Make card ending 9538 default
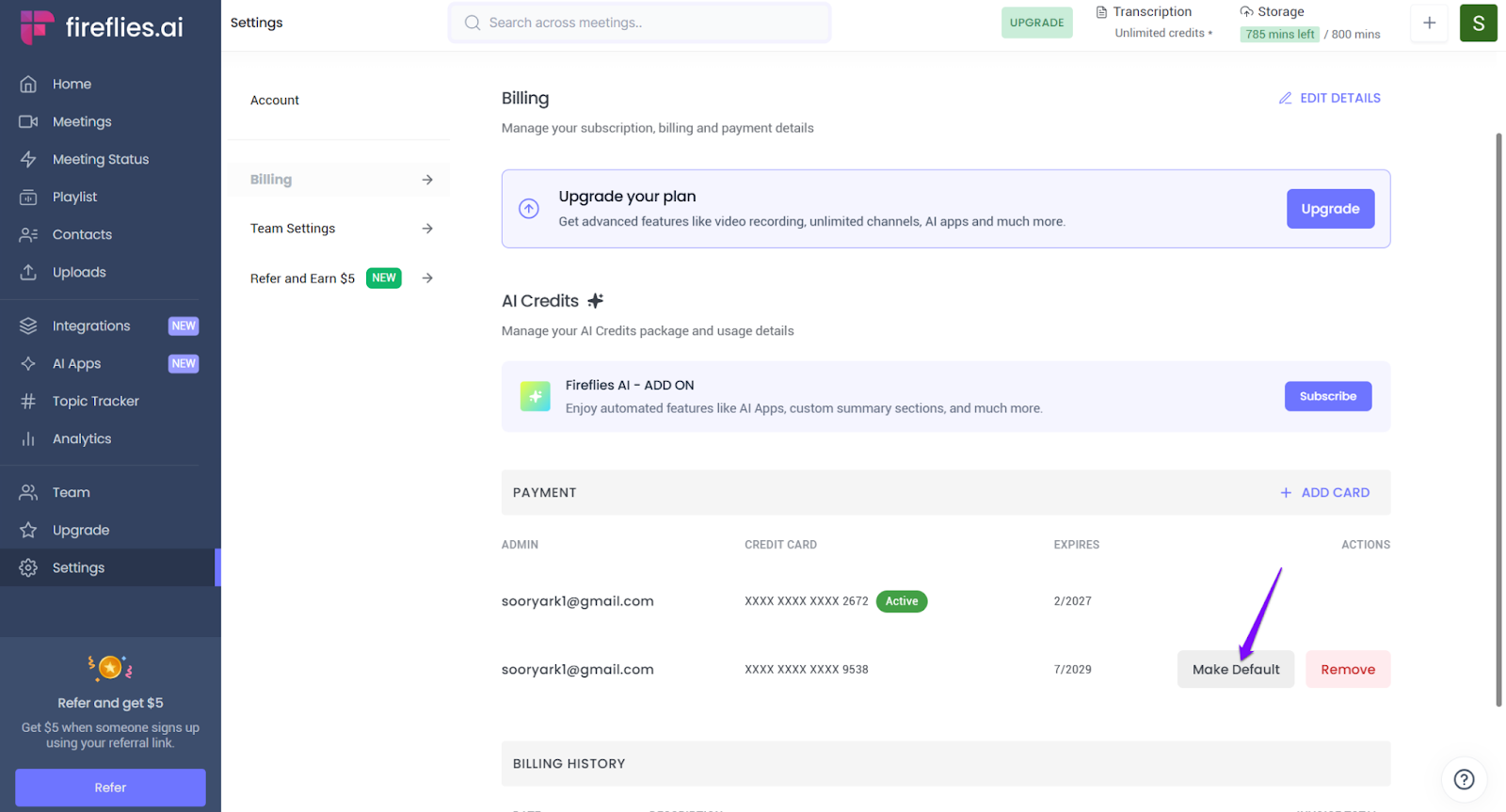The width and height of the screenshot is (1506, 812). [x=1235, y=670]
